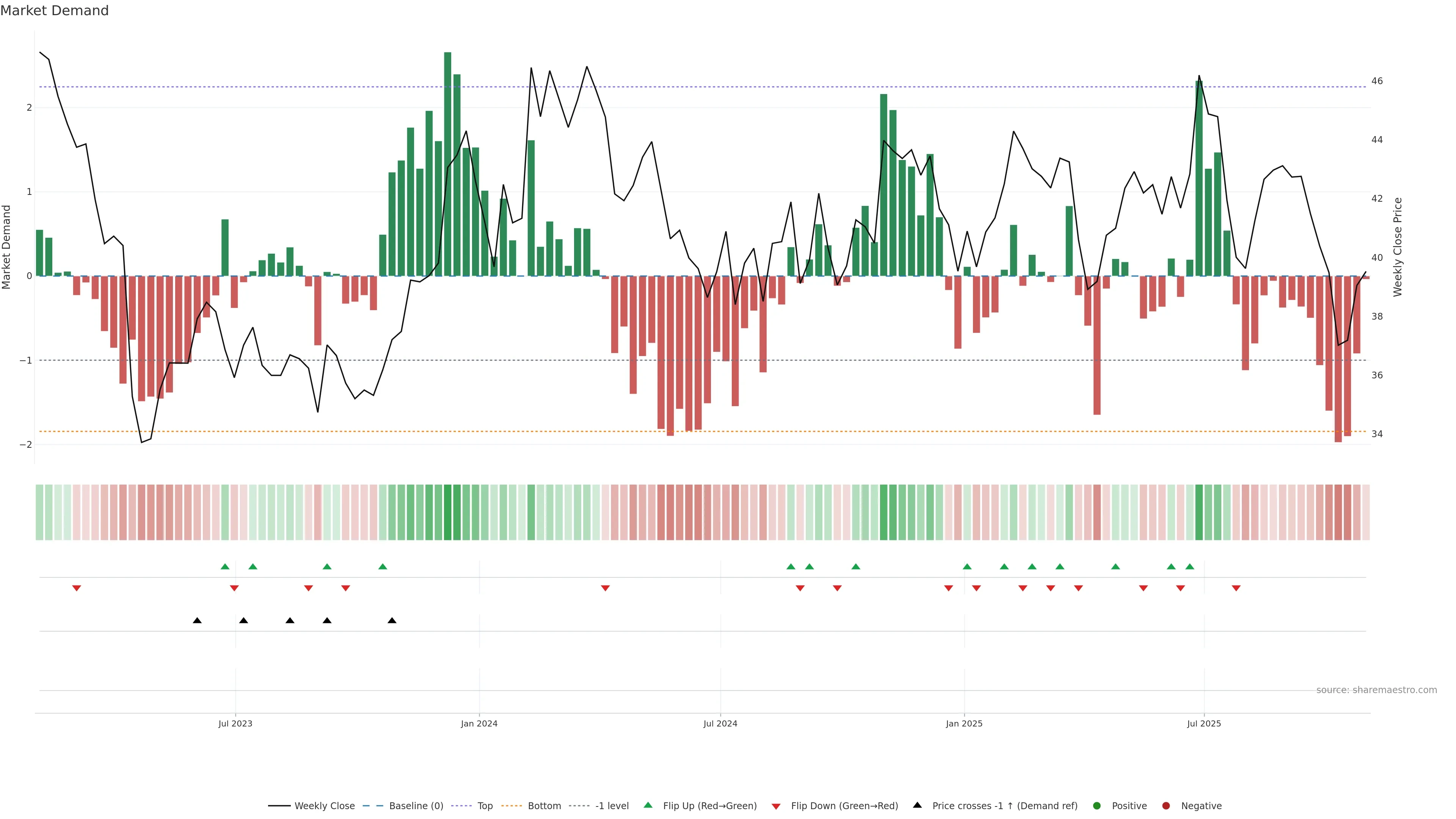Click the Jan 2024 x-axis label
This screenshot has height=819, width=1456.
pos(479,723)
